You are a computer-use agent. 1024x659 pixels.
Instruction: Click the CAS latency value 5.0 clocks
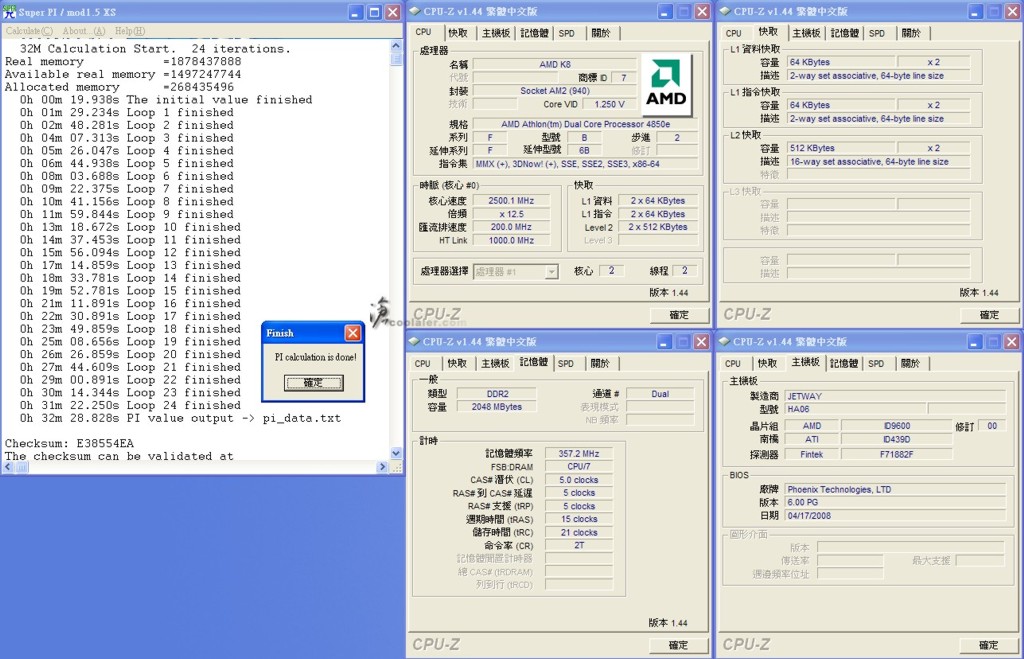[579, 479]
